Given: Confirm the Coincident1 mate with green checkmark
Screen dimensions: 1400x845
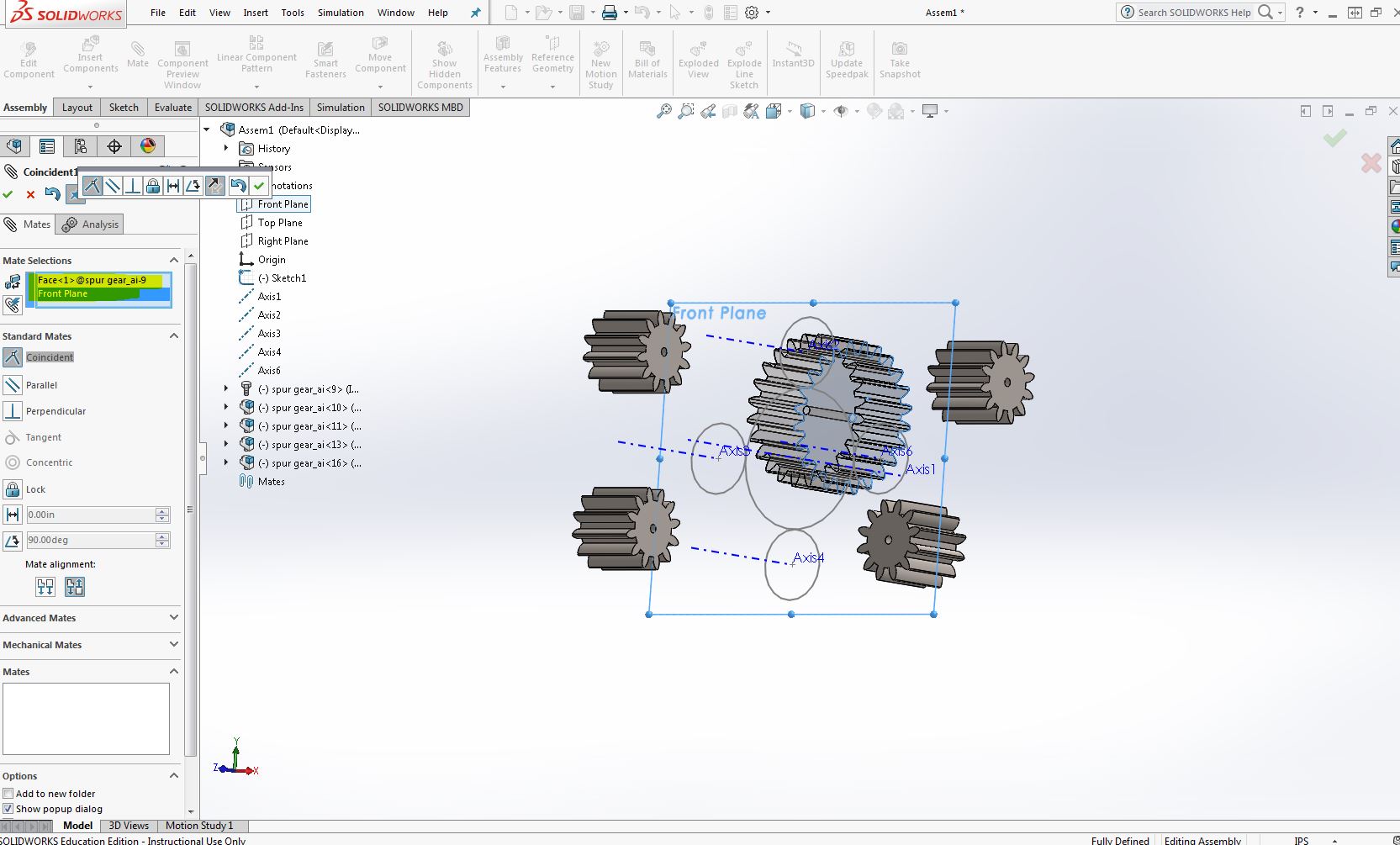Looking at the screenshot, I should pyautogui.click(x=8, y=194).
